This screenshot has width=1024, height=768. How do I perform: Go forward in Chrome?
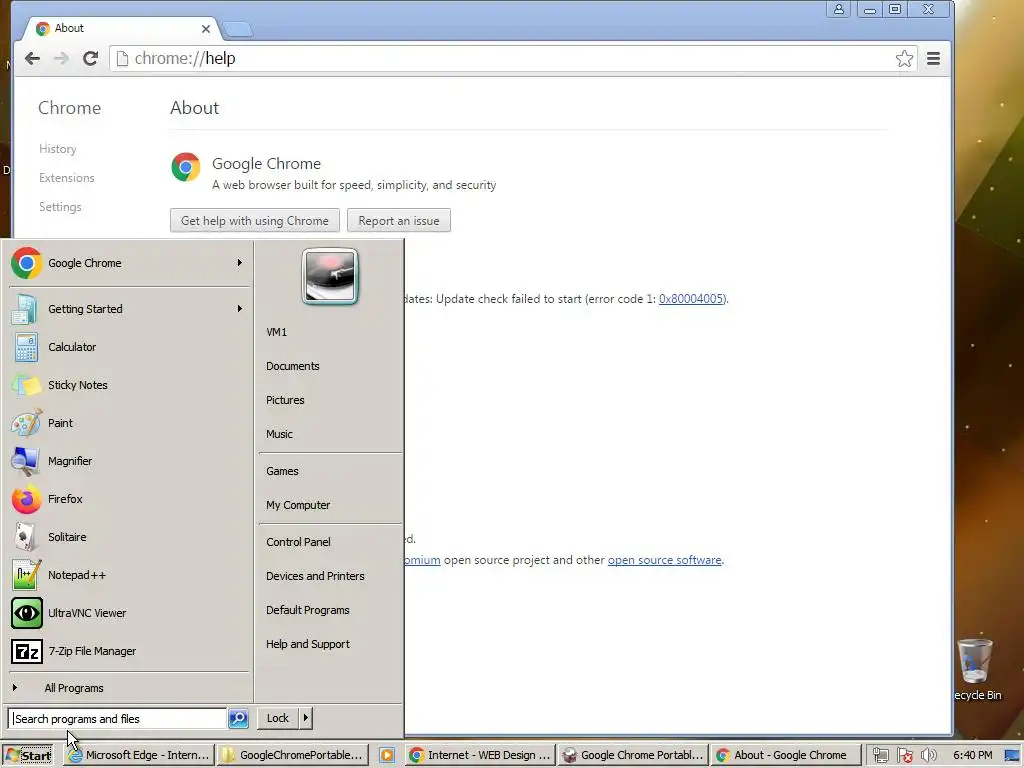click(61, 59)
